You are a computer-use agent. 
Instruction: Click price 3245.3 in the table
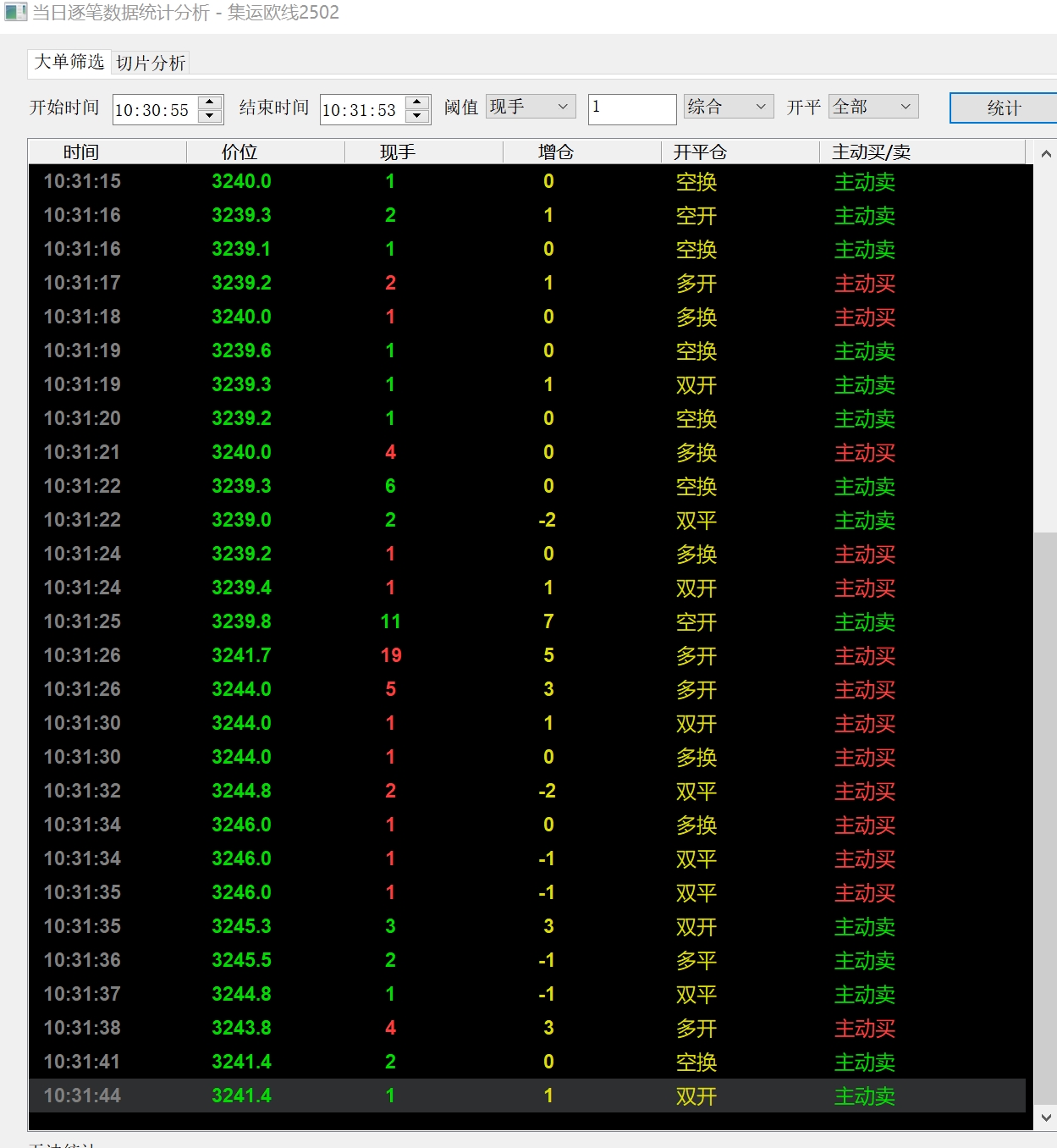[x=241, y=926]
